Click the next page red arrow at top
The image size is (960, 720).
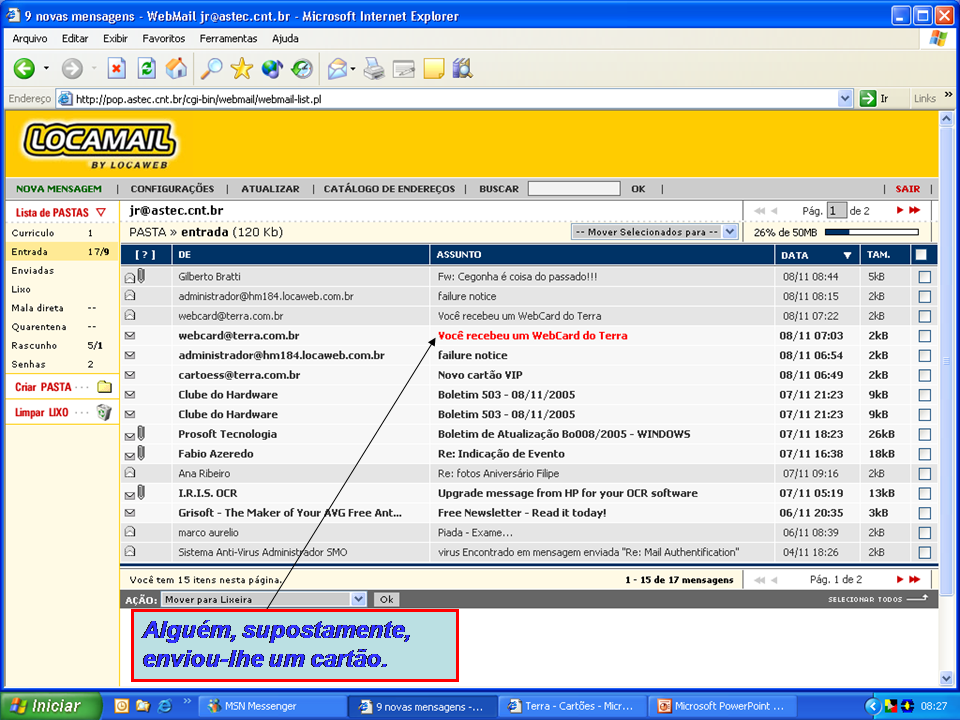pos(900,210)
